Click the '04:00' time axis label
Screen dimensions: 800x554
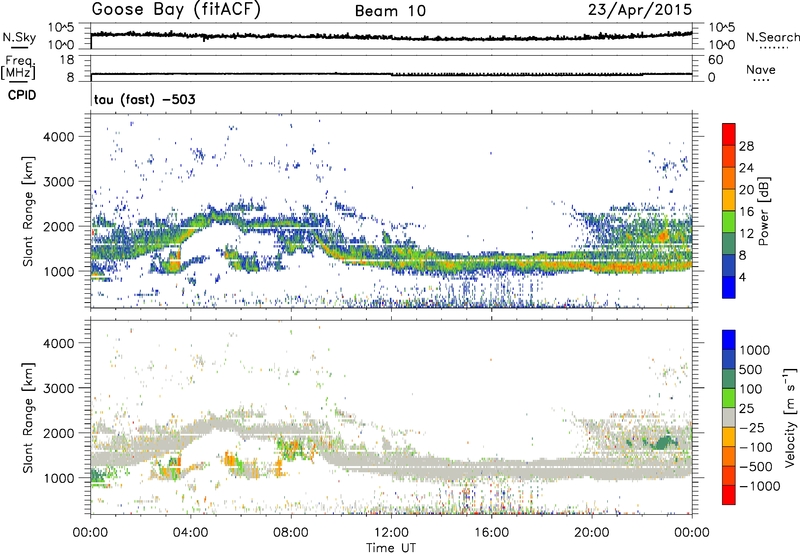(191, 533)
